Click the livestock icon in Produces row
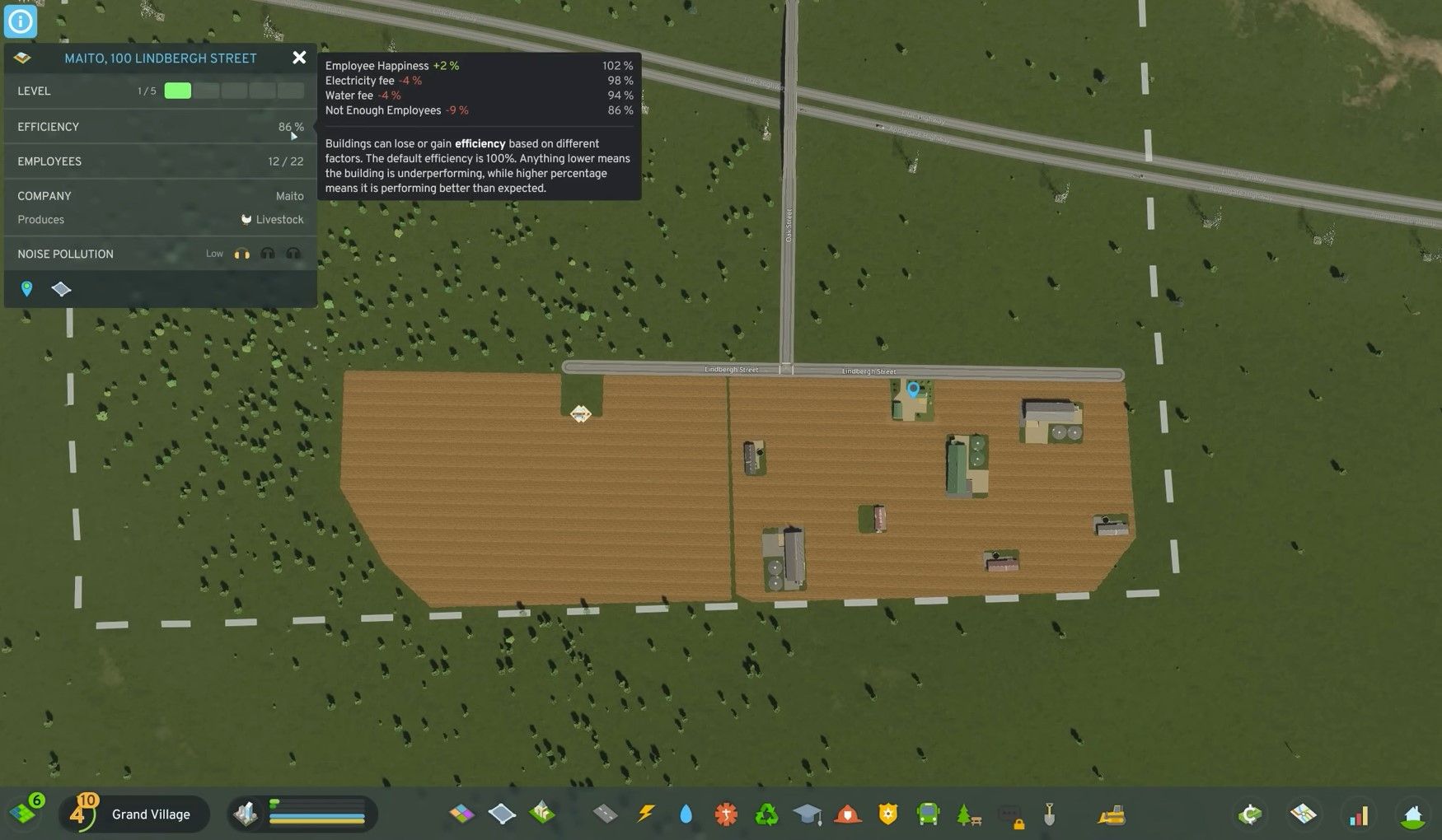The image size is (1442, 840). (x=246, y=219)
